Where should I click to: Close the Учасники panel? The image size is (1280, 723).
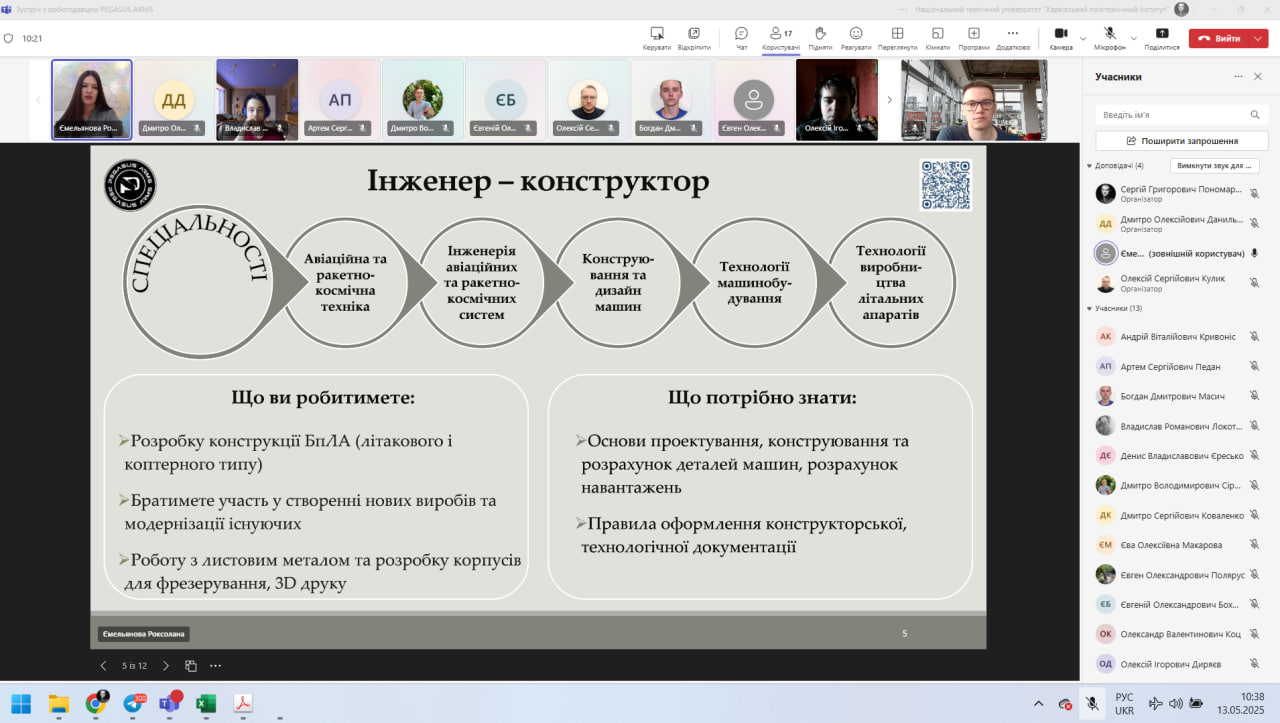pyautogui.click(x=1259, y=76)
